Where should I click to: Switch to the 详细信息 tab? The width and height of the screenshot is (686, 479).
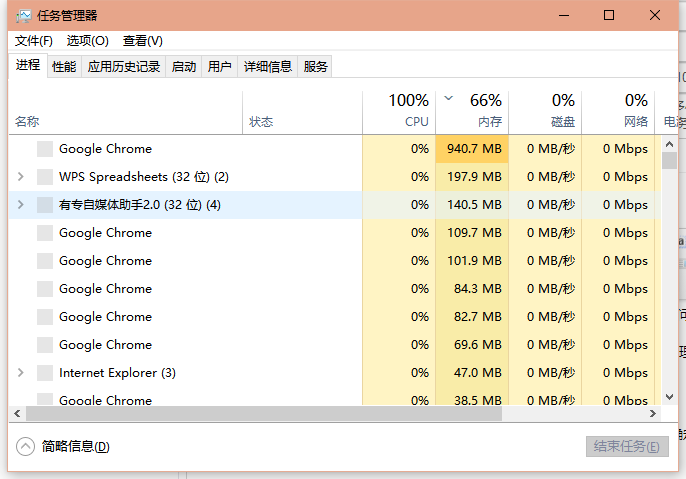point(268,67)
